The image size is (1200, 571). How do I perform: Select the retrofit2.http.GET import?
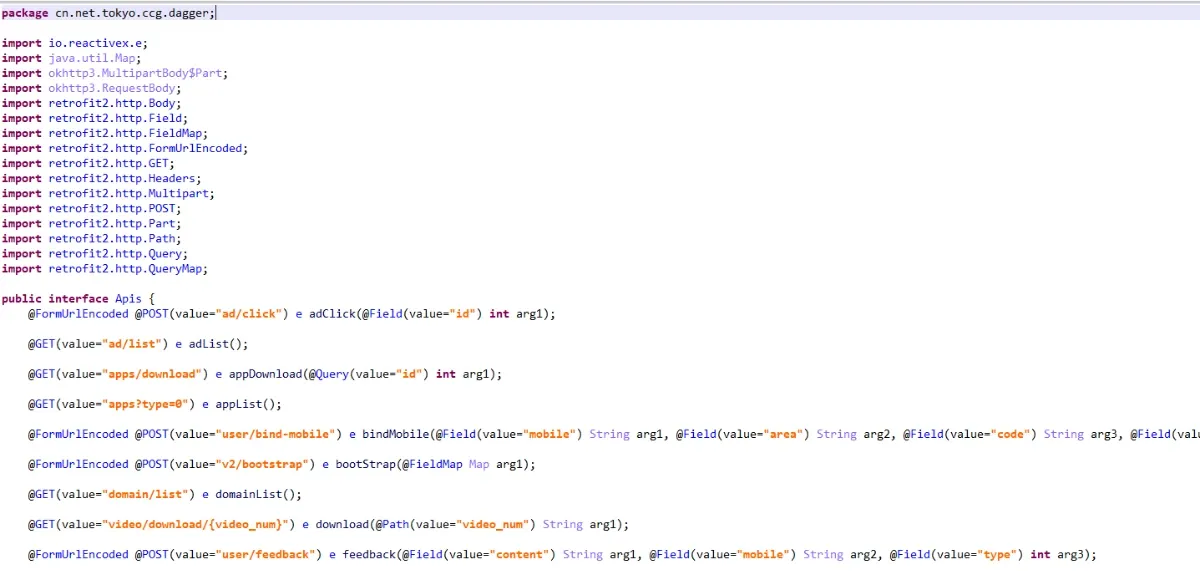[108, 163]
